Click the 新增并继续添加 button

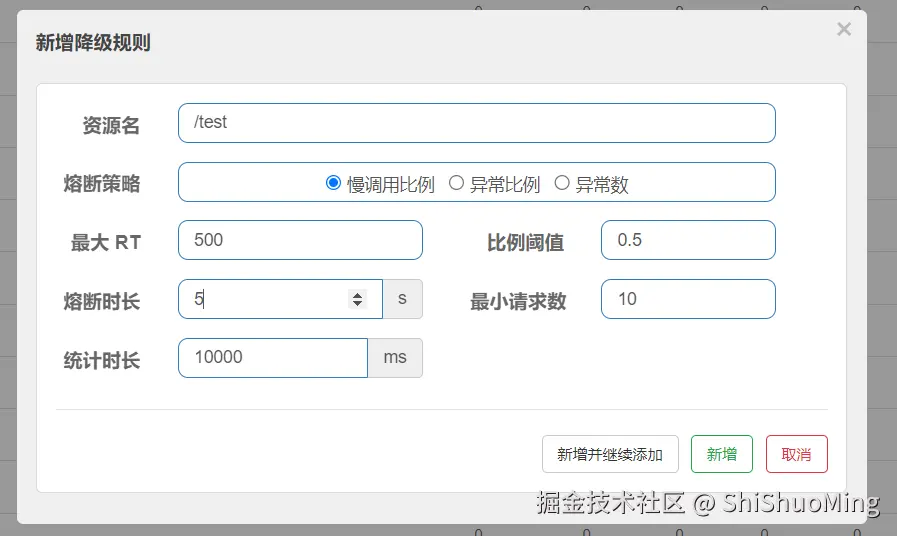point(610,454)
